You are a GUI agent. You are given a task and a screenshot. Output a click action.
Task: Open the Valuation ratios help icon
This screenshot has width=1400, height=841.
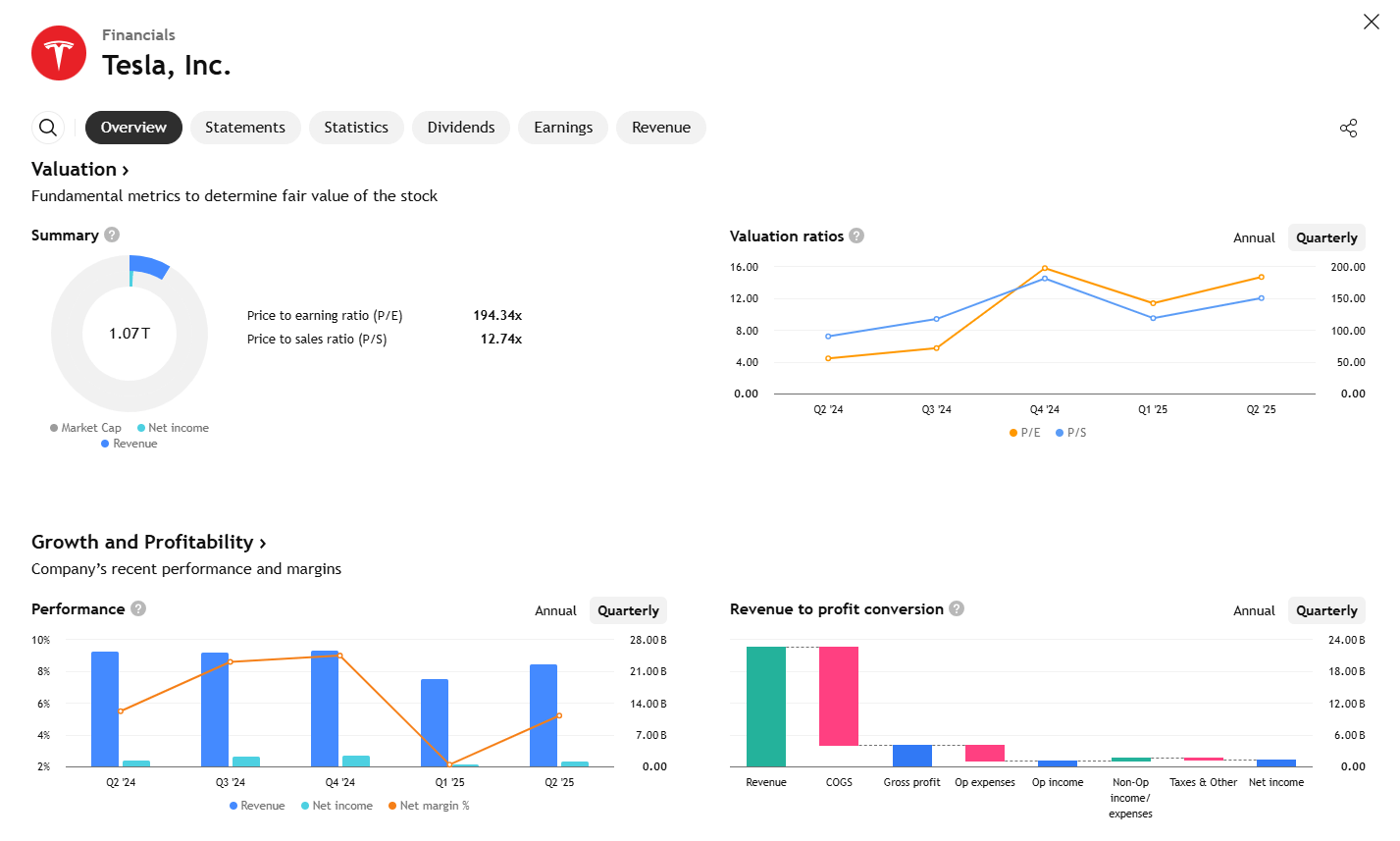[x=856, y=236]
